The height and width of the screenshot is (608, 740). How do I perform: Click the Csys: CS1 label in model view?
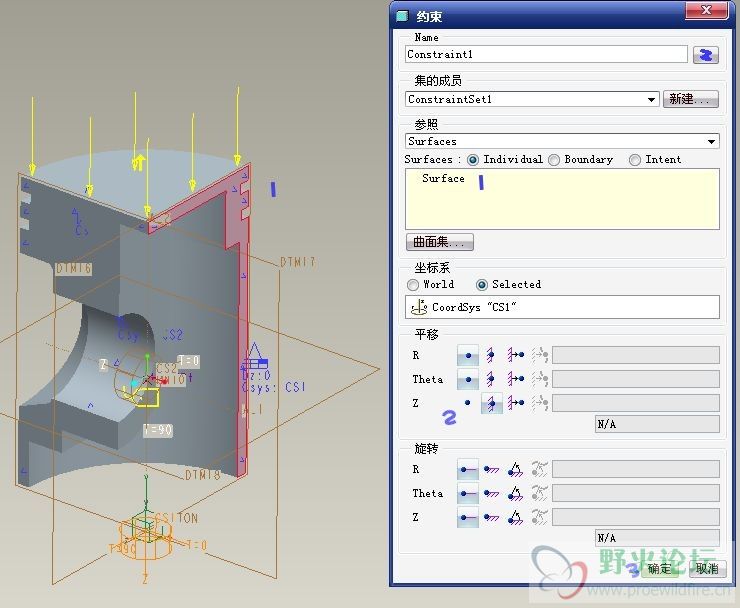click(x=274, y=388)
